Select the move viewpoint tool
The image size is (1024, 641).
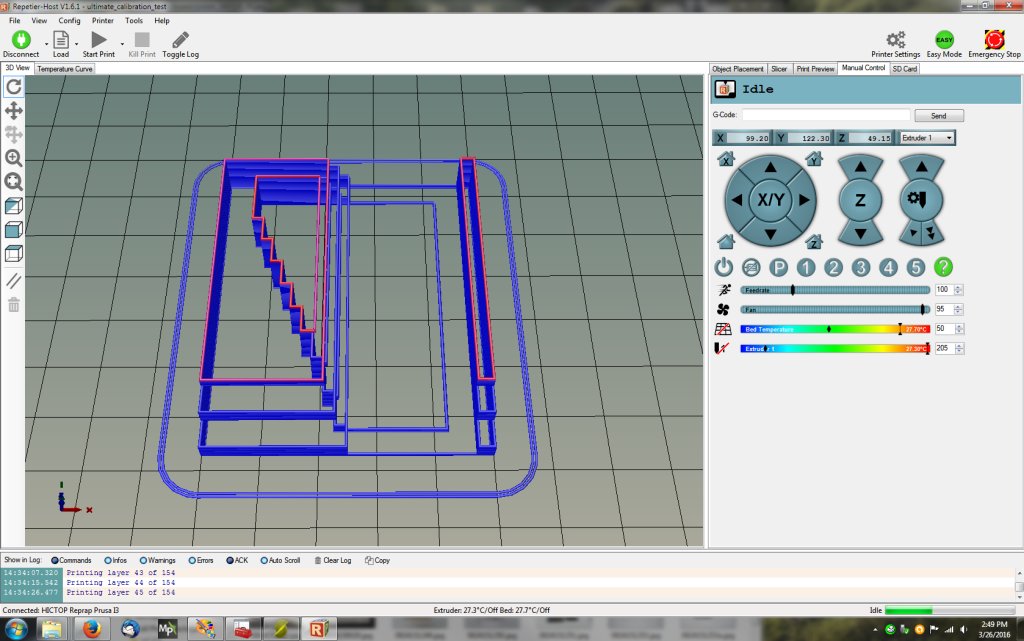pyautogui.click(x=14, y=111)
